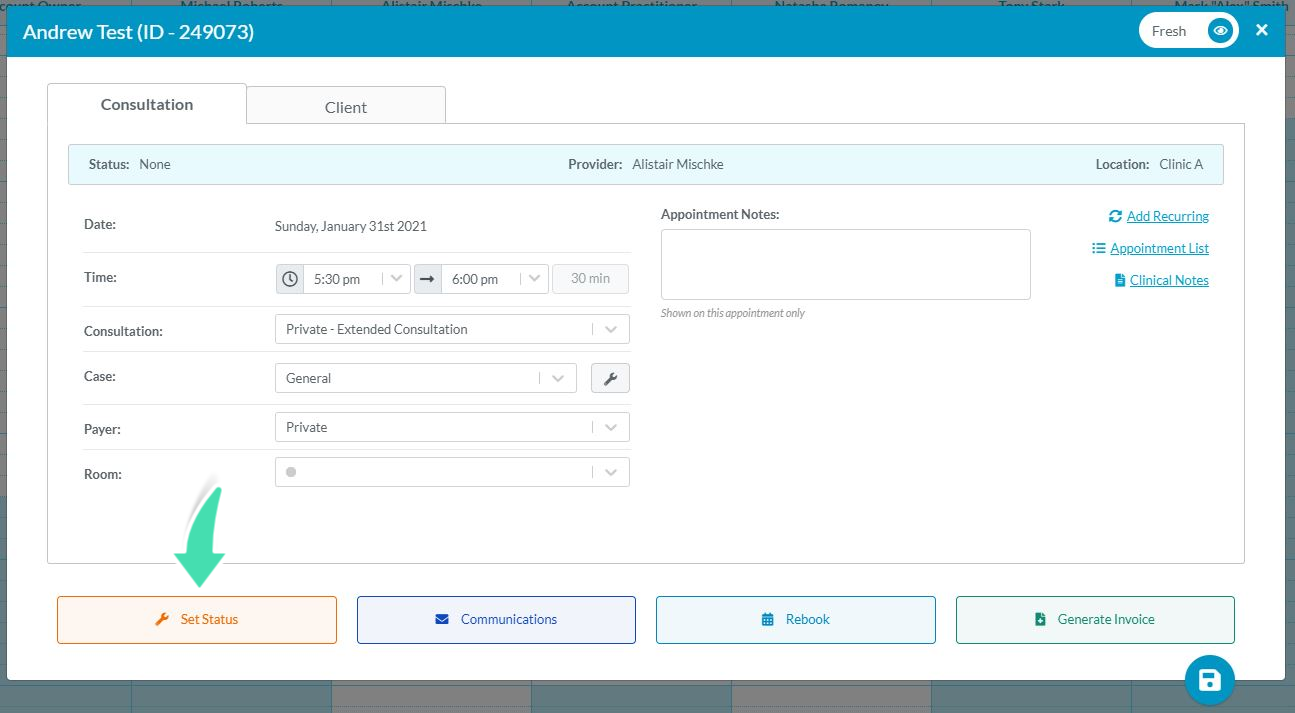Click the document icon beside Clinical Notes
This screenshot has width=1295, height=713.
pos(1120,280)
